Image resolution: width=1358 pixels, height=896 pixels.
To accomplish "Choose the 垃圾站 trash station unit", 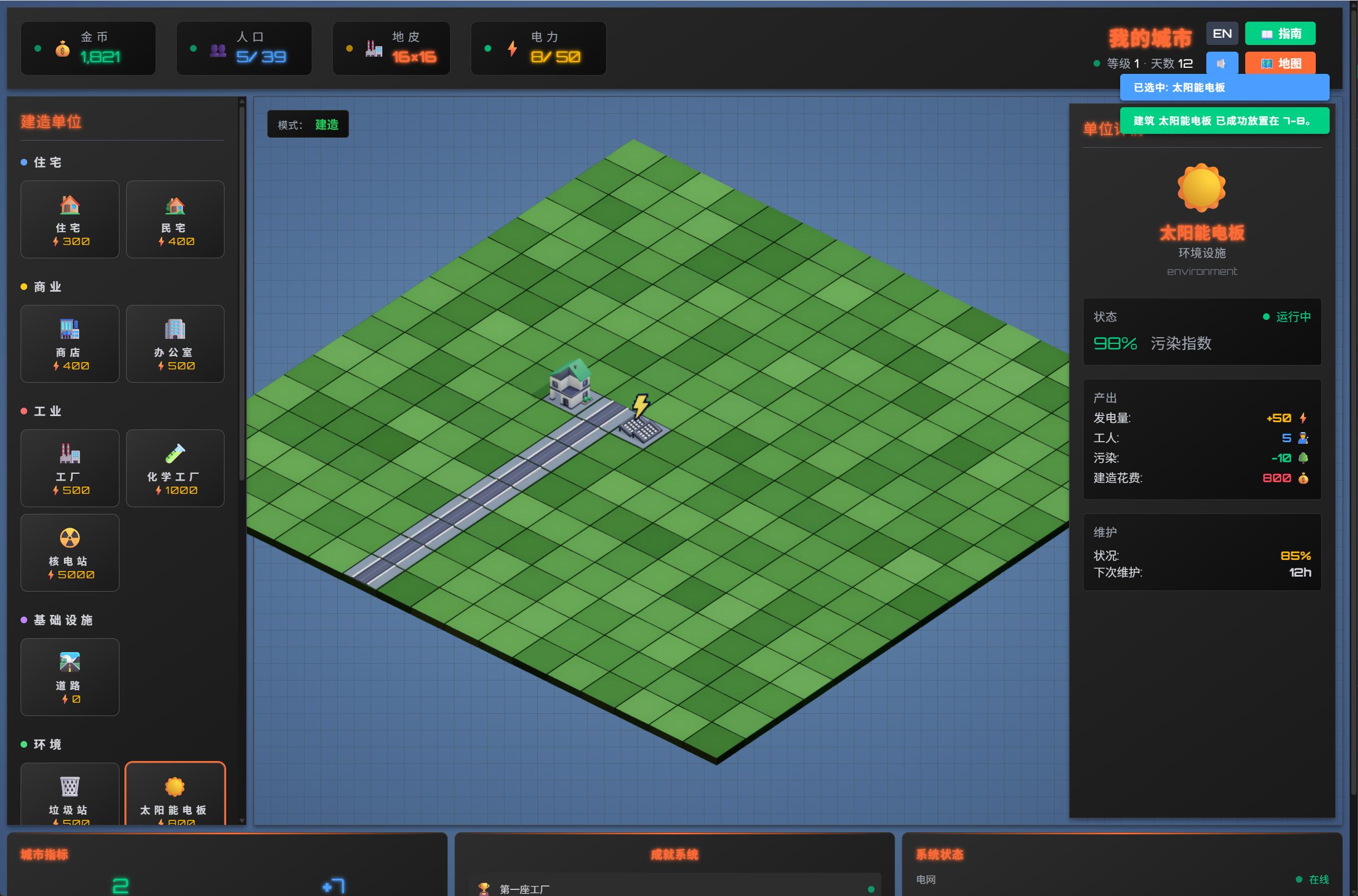I will pos(69,795).
